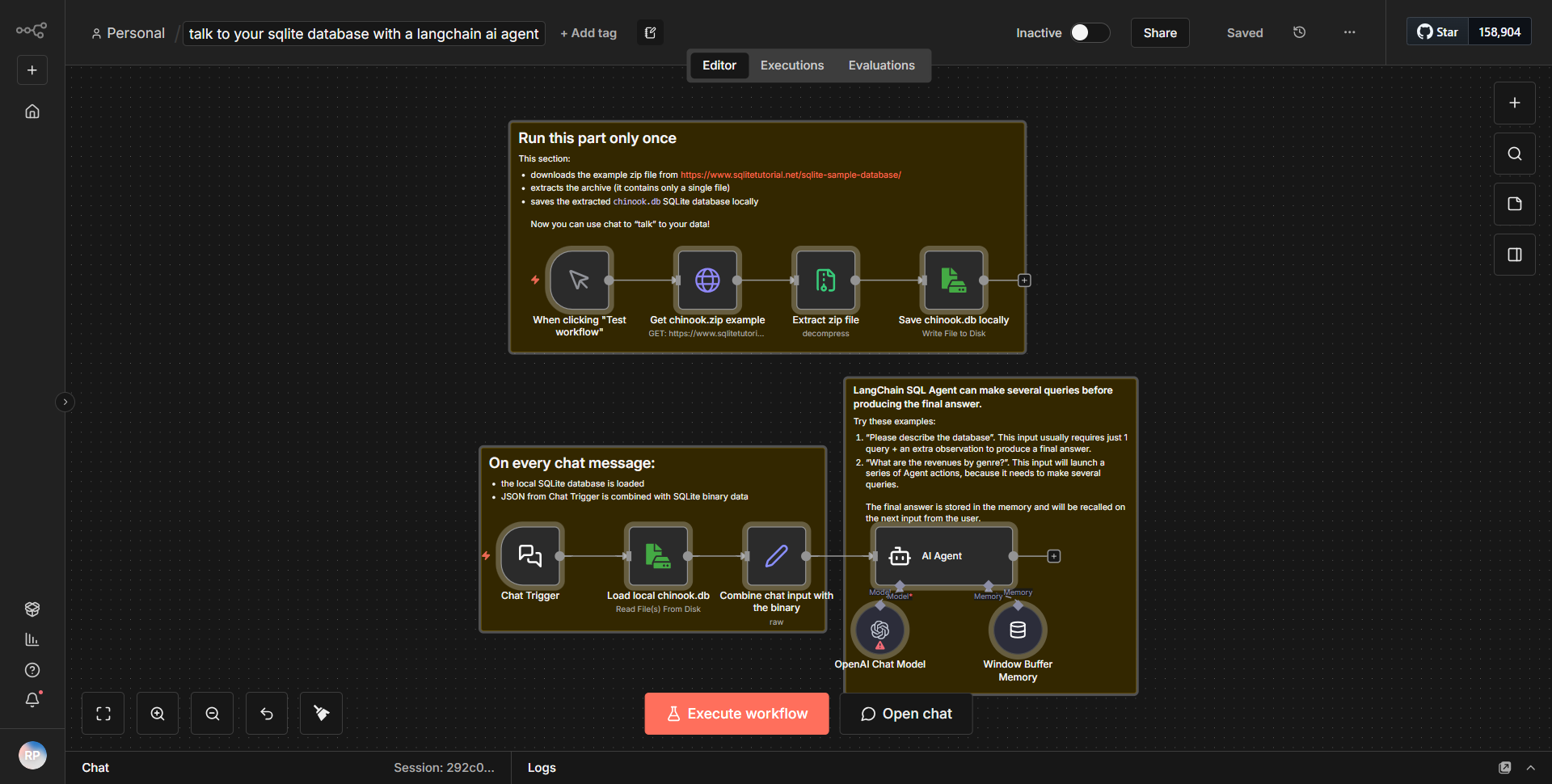This screenshot has width=1552, height=784.
Task: Open the notifications bell
Action: (x=32, y=700)
